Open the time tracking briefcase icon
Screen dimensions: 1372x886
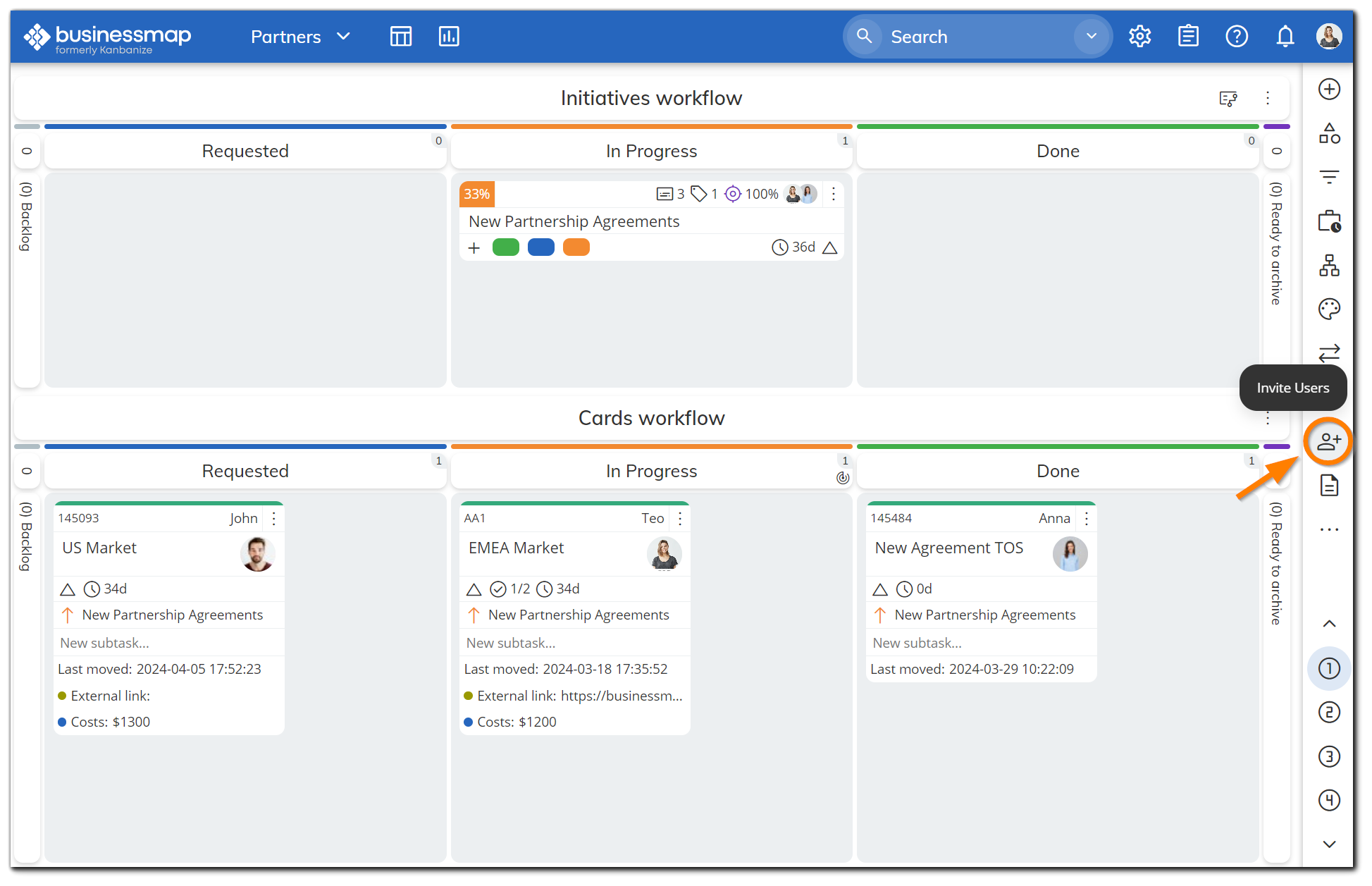[1328, 221]
